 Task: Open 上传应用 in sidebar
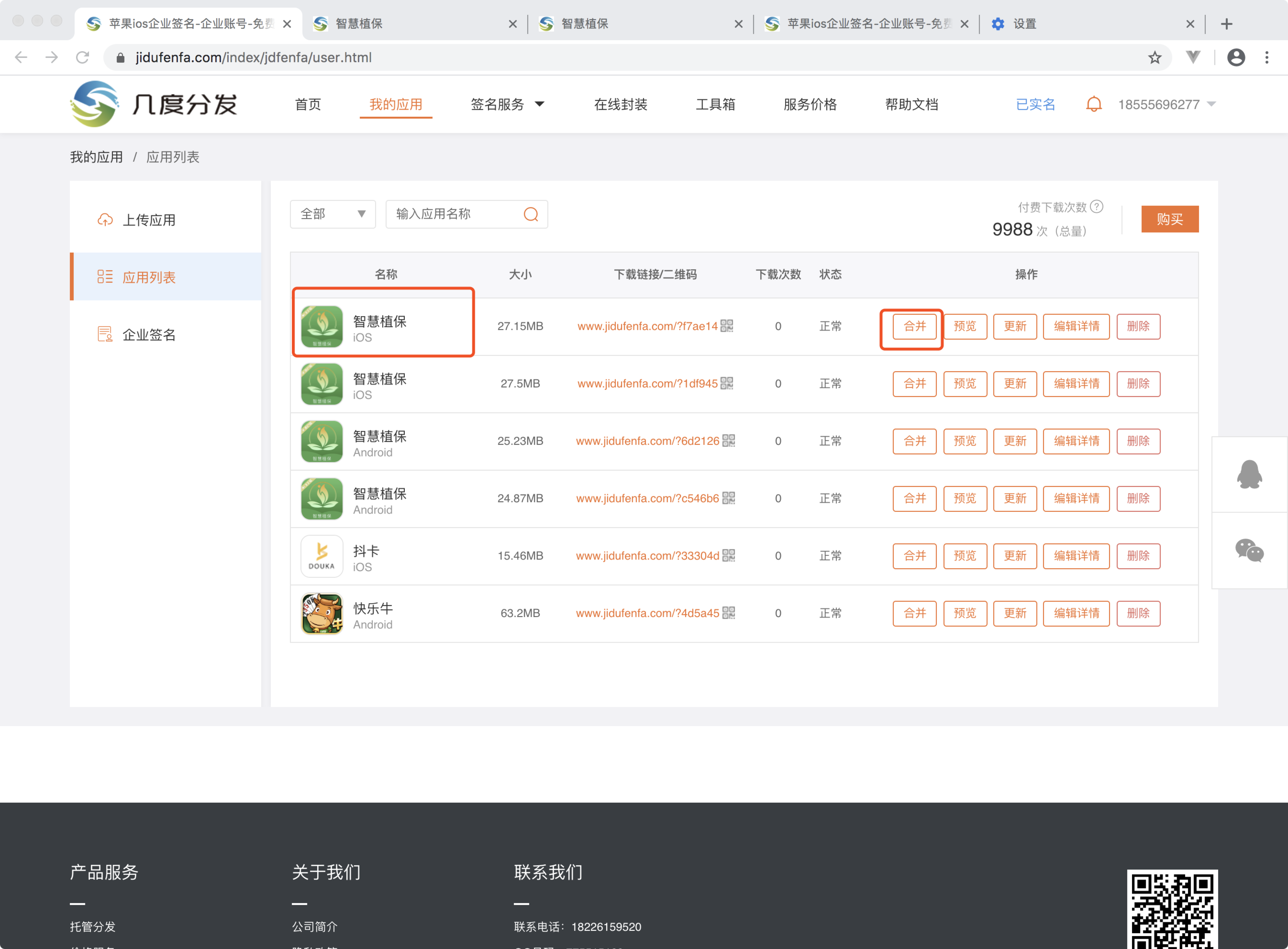tap(166, 220)
